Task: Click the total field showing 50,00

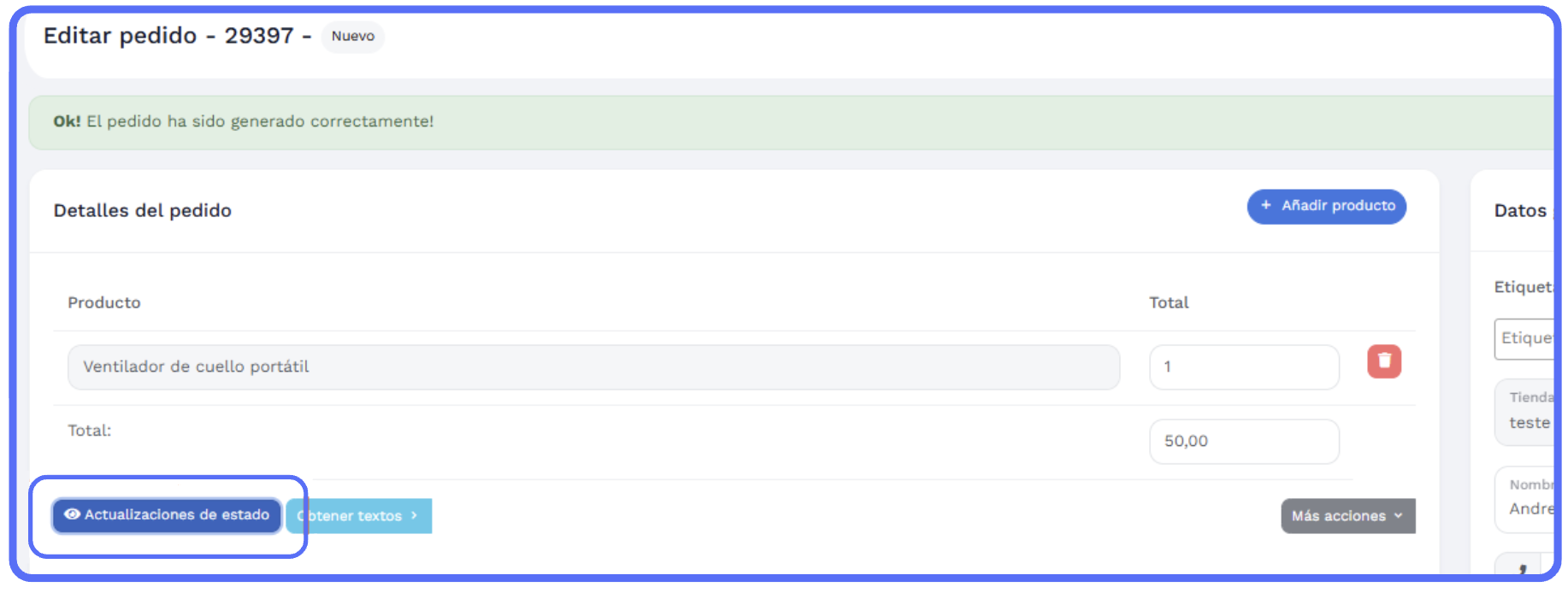Action: pyautogui.click(x=1243, y=442)
